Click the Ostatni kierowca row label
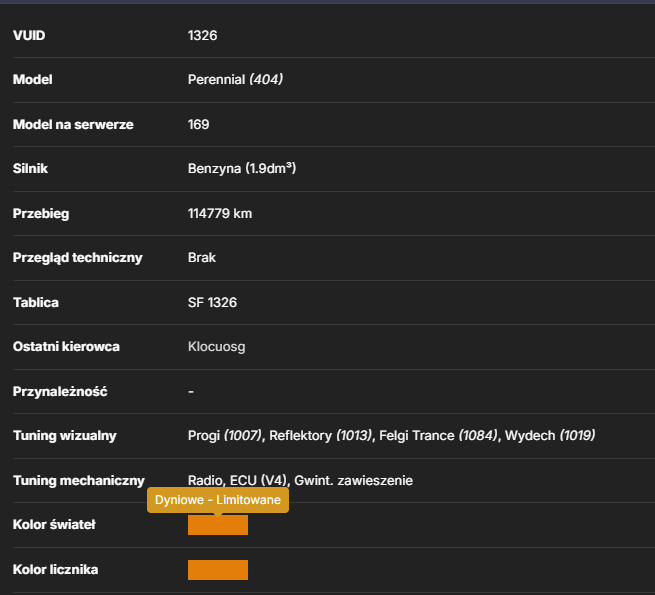 [66, 347]
